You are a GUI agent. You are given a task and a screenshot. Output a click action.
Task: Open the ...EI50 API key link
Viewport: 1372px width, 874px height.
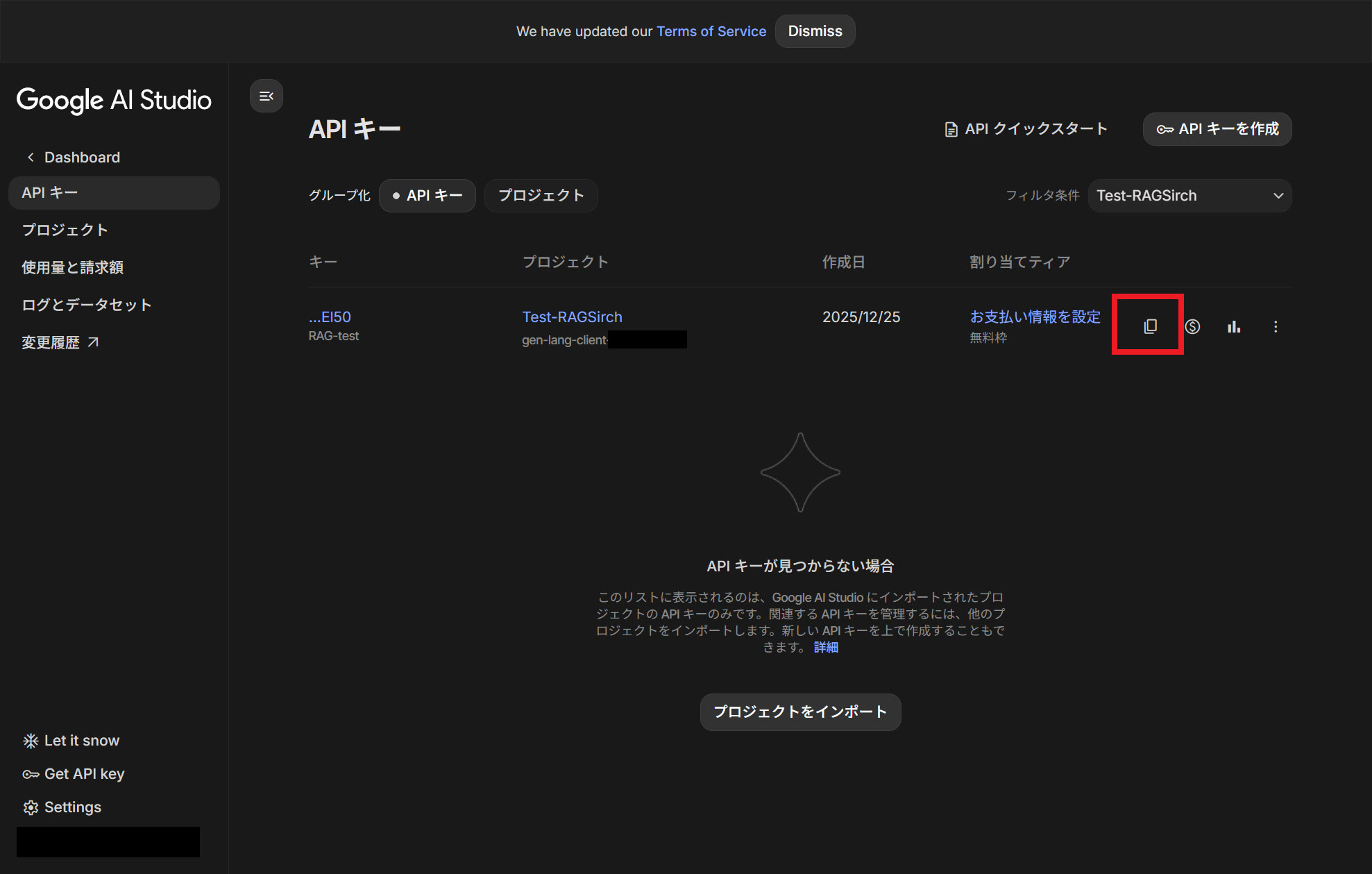[330, 317]
